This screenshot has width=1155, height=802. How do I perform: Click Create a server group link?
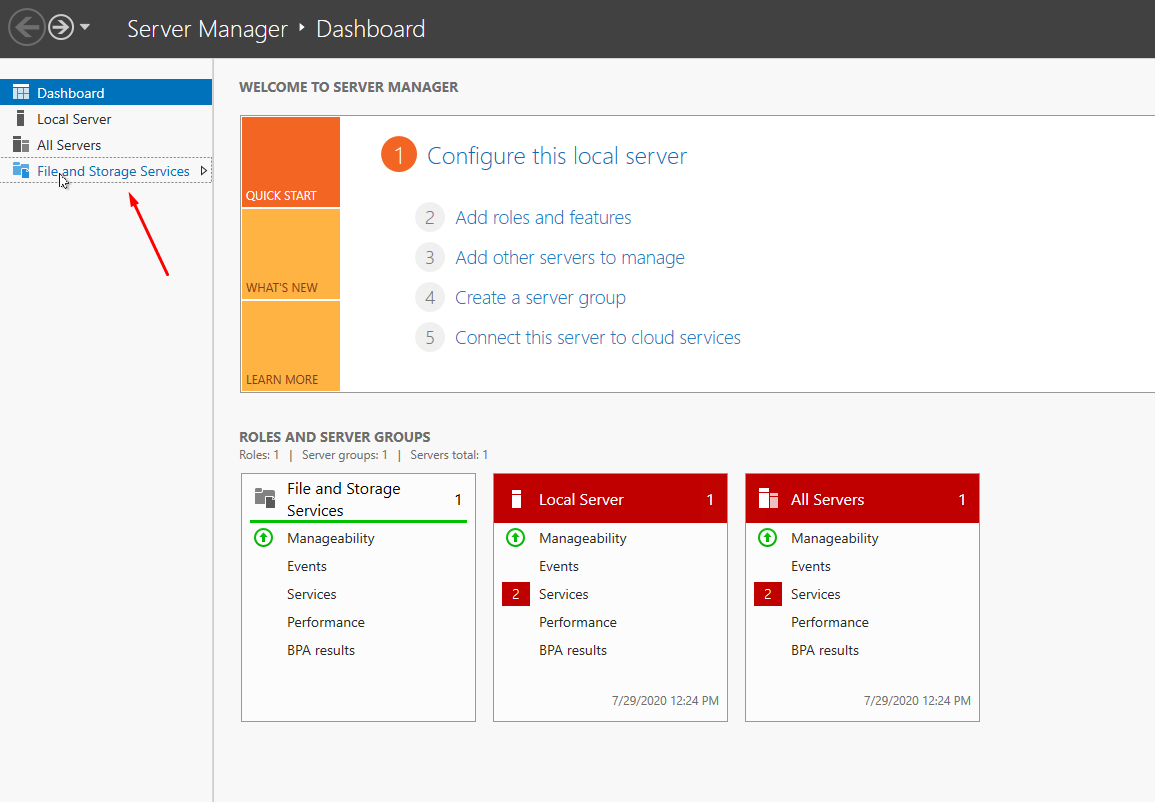540,298
